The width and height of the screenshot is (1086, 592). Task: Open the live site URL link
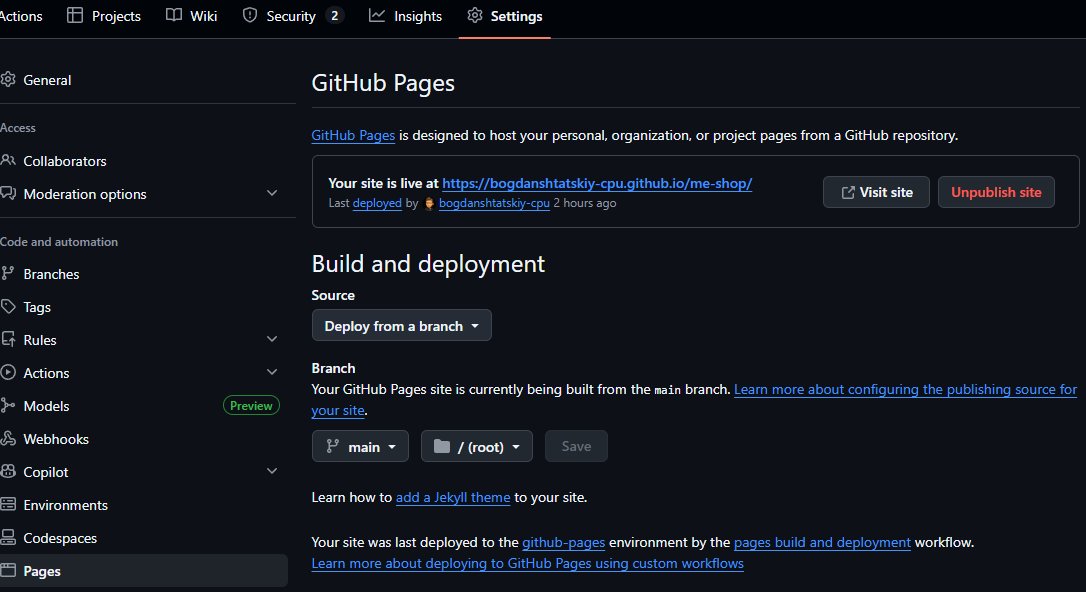pos(597,183)
